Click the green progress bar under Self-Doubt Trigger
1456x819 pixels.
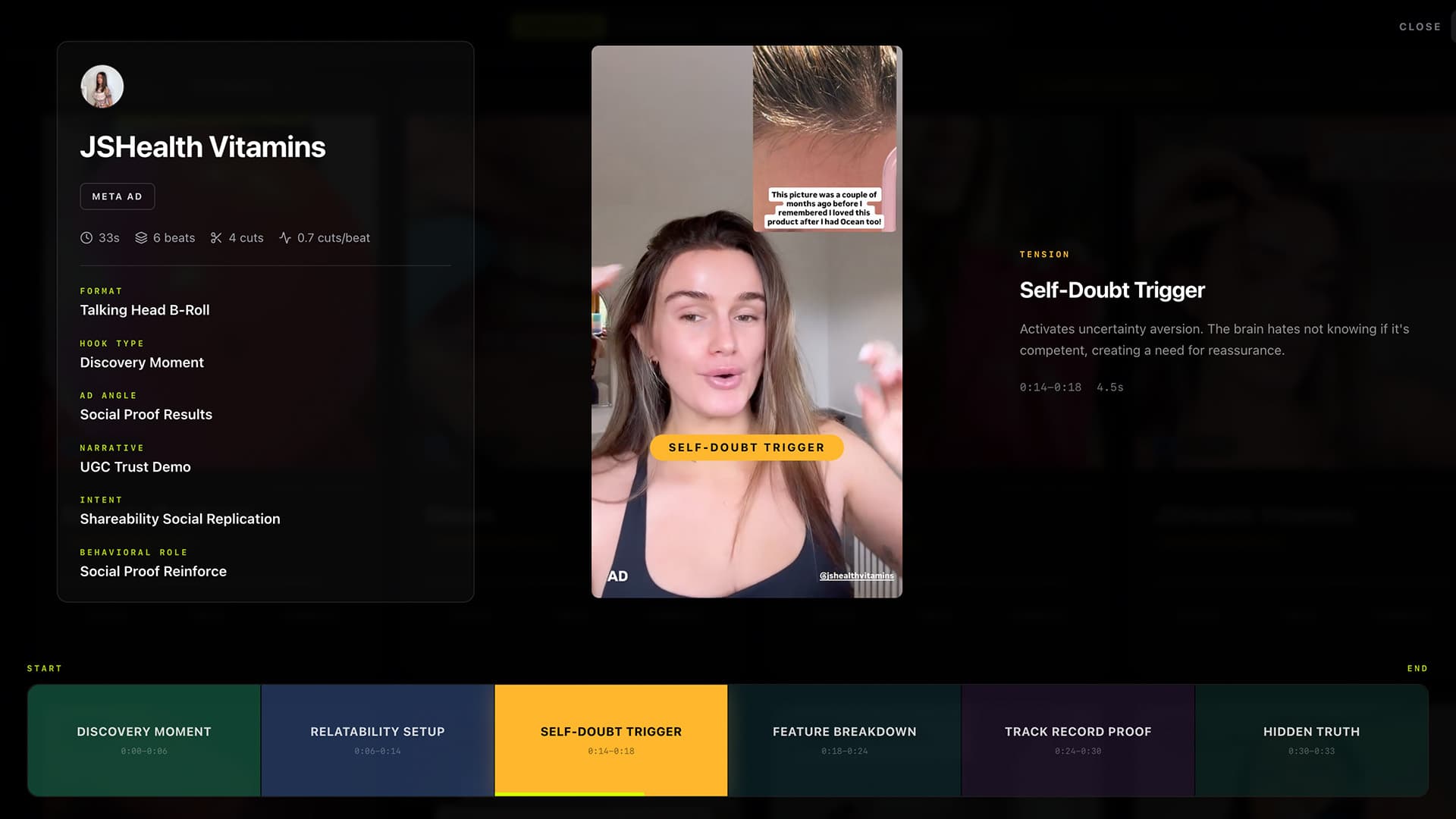(x=570, y=794)
